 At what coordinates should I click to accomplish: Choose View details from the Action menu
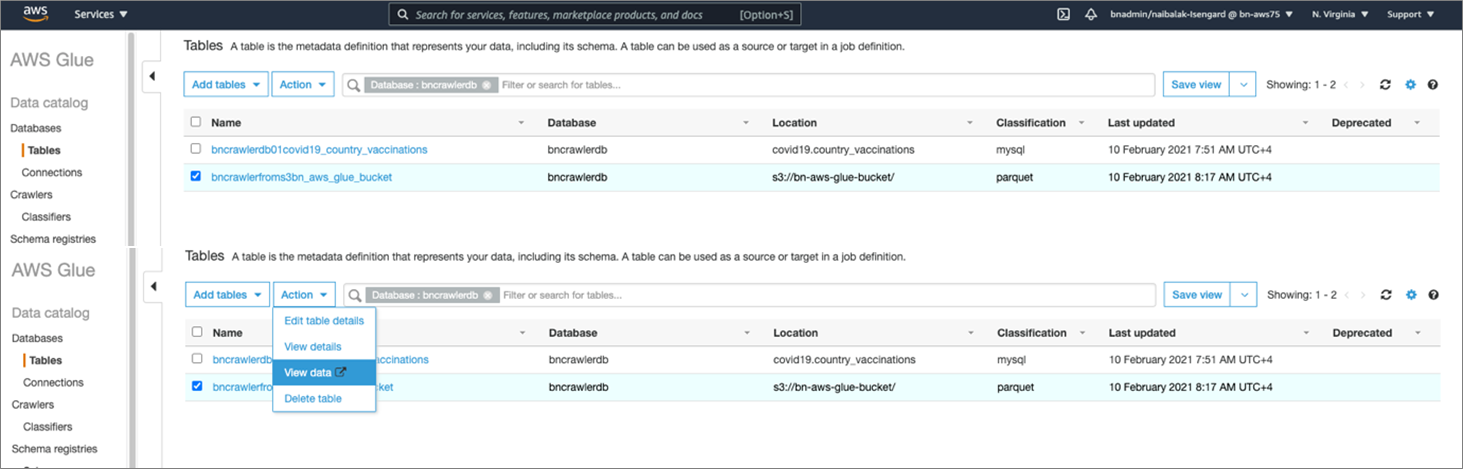pyautogui.click(x=324, y=347)
